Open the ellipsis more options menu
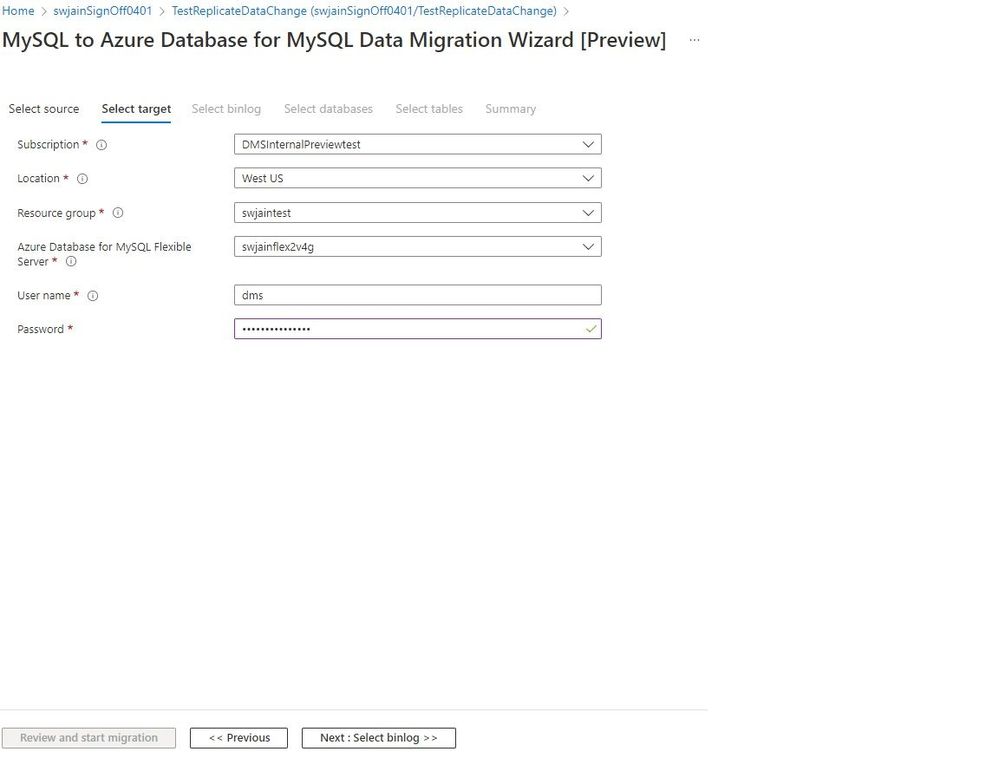 pos(694,40)
